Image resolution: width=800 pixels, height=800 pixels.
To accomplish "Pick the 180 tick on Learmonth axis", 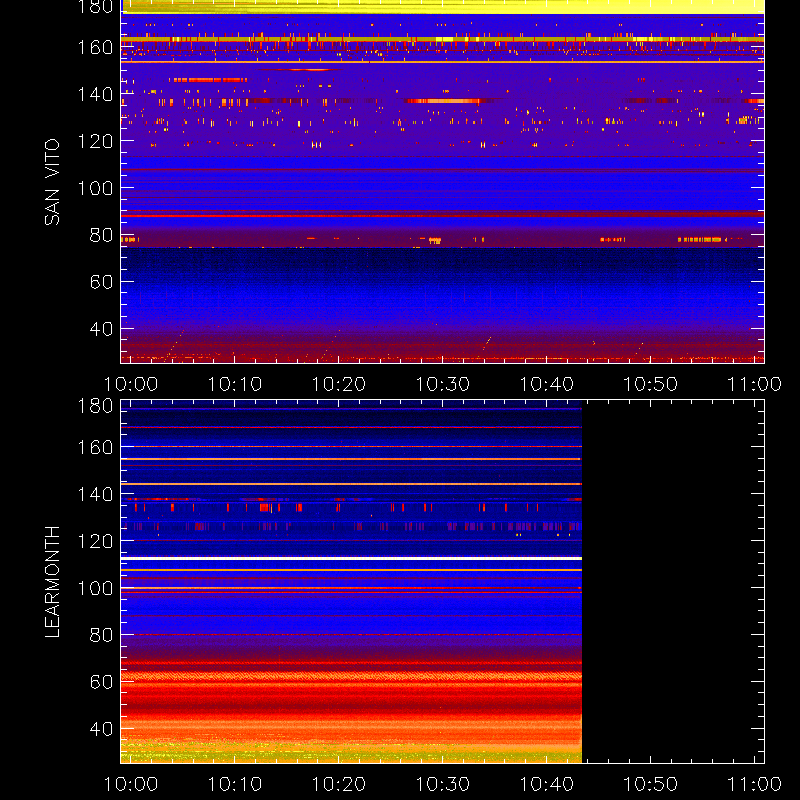I will [x=95, y=406].
